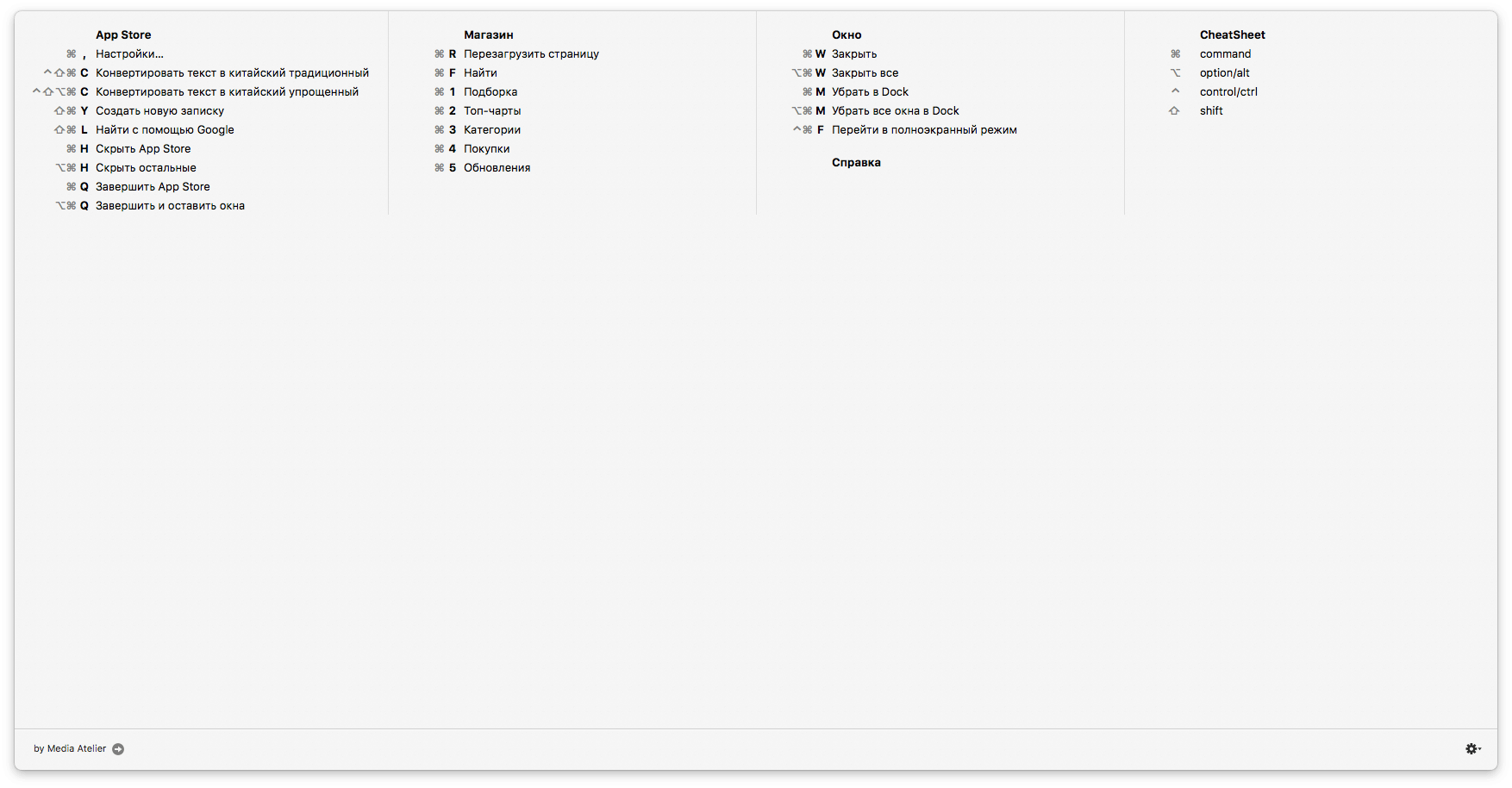1512x788 pixels.
Task: Choose 'Убрать в Dock'
Action: click(x=870, y=91)
